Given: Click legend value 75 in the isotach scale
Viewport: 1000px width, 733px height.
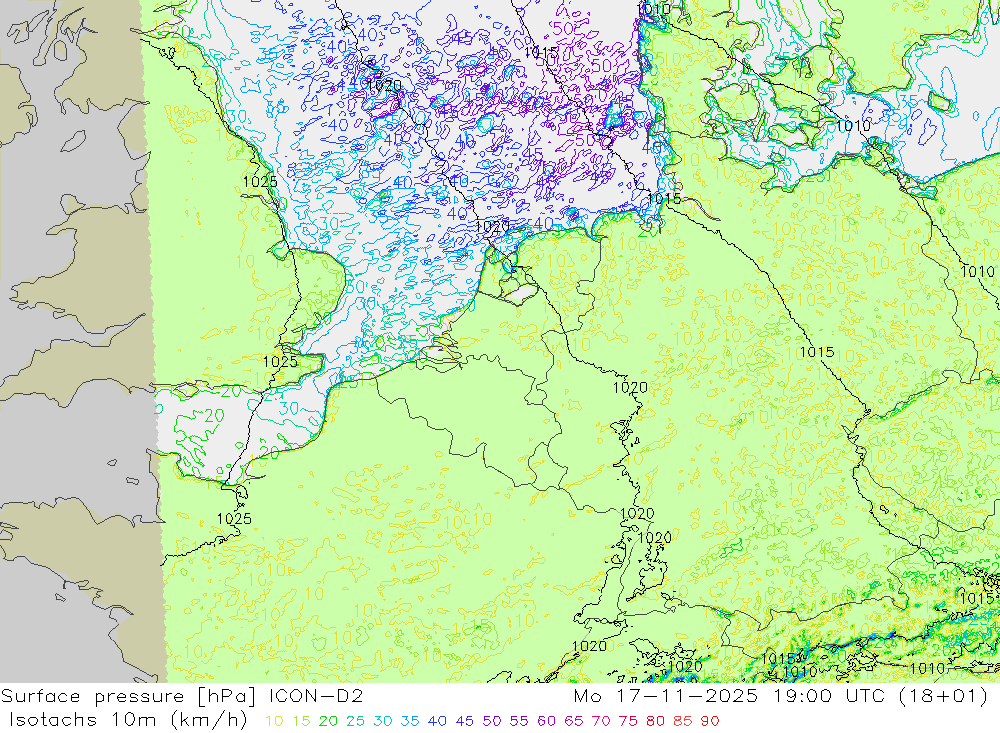Looking at the screenshot, I should tap(628, 722).
